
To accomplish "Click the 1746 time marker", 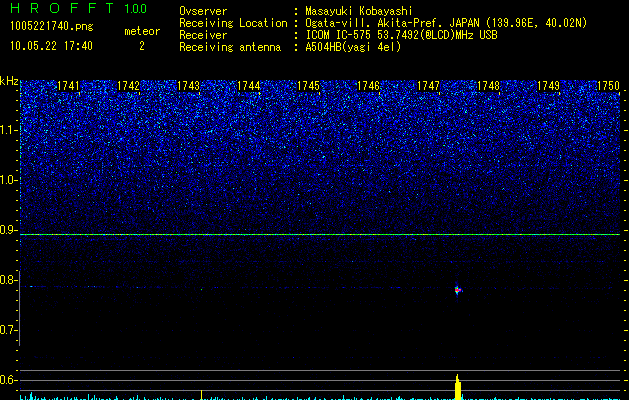I will pos(368,86).
